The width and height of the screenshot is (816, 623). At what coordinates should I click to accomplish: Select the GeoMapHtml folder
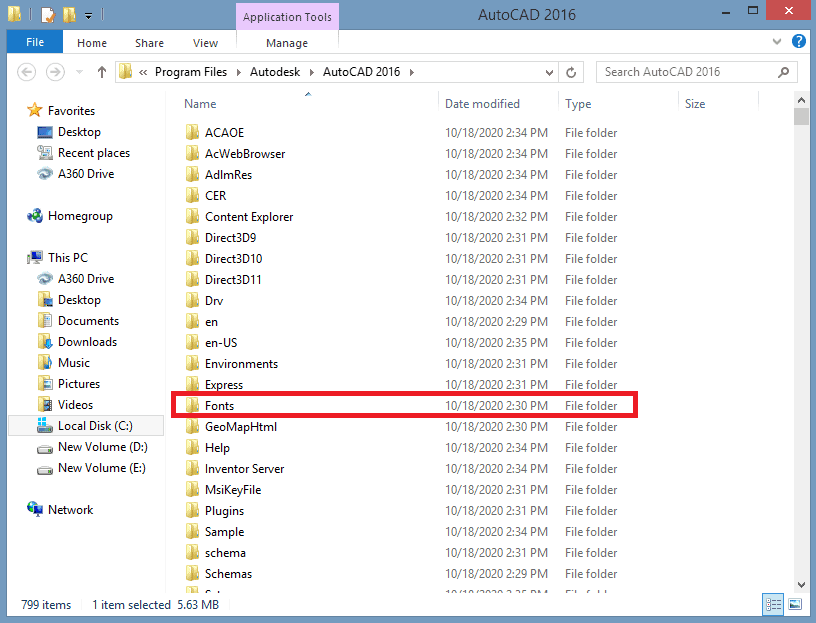[241, 427]
